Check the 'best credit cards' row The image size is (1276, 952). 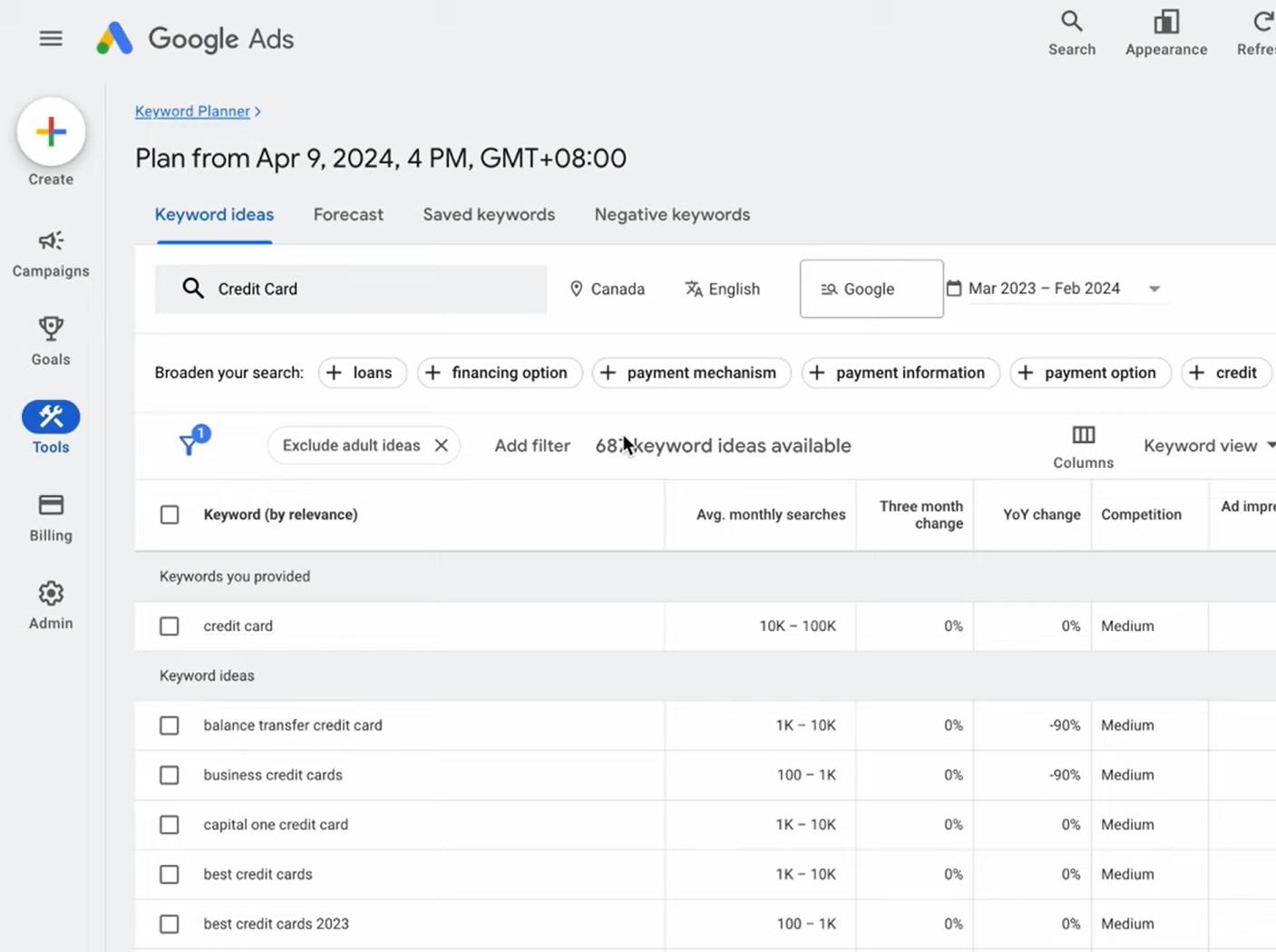[170, 875]
